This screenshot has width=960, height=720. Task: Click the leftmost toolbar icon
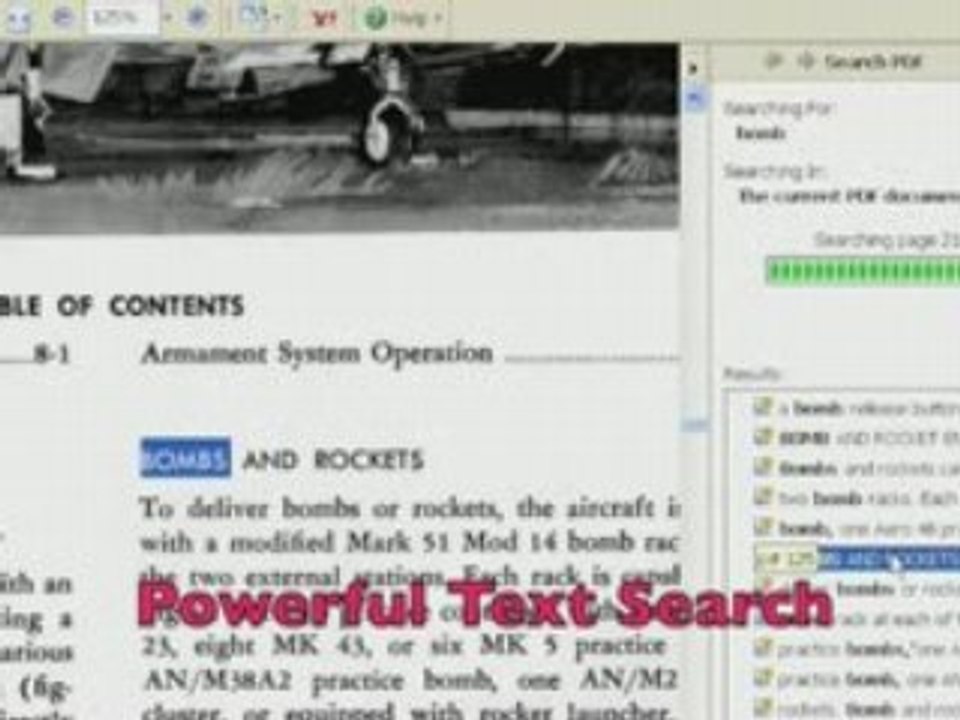coord(17,18)
